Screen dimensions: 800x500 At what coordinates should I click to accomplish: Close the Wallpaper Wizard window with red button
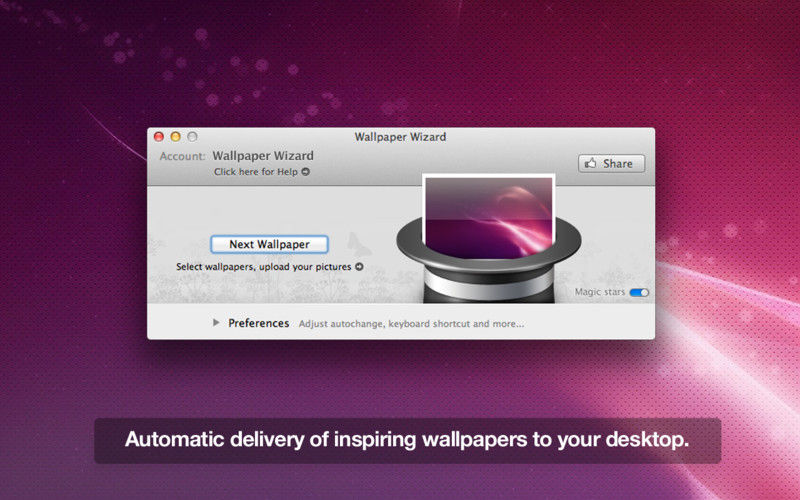tap(159, 137)
